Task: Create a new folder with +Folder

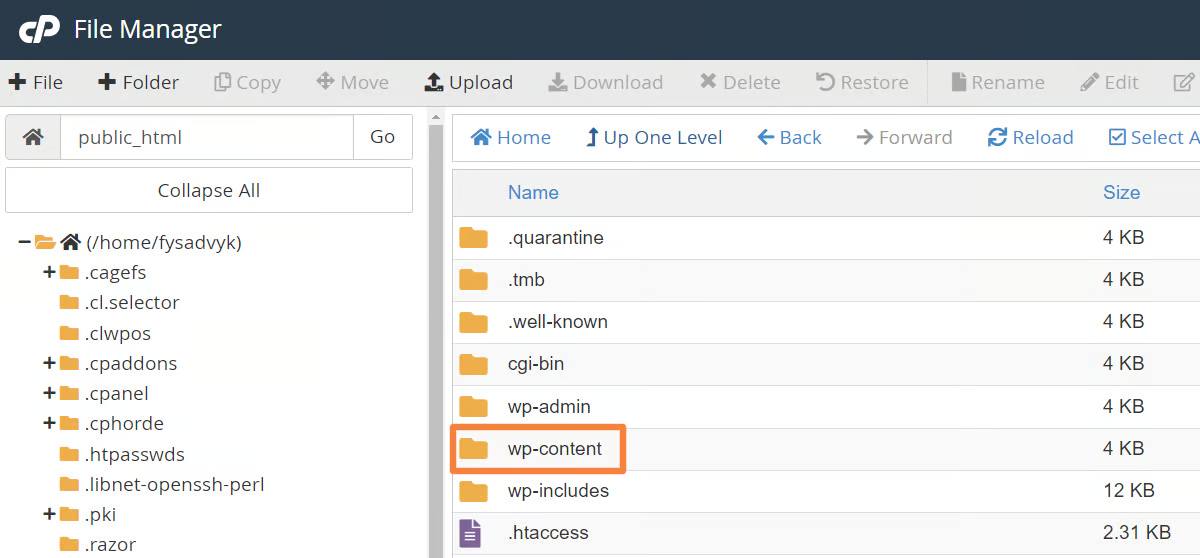Action: pyautogui.click(x=138, y=82)
